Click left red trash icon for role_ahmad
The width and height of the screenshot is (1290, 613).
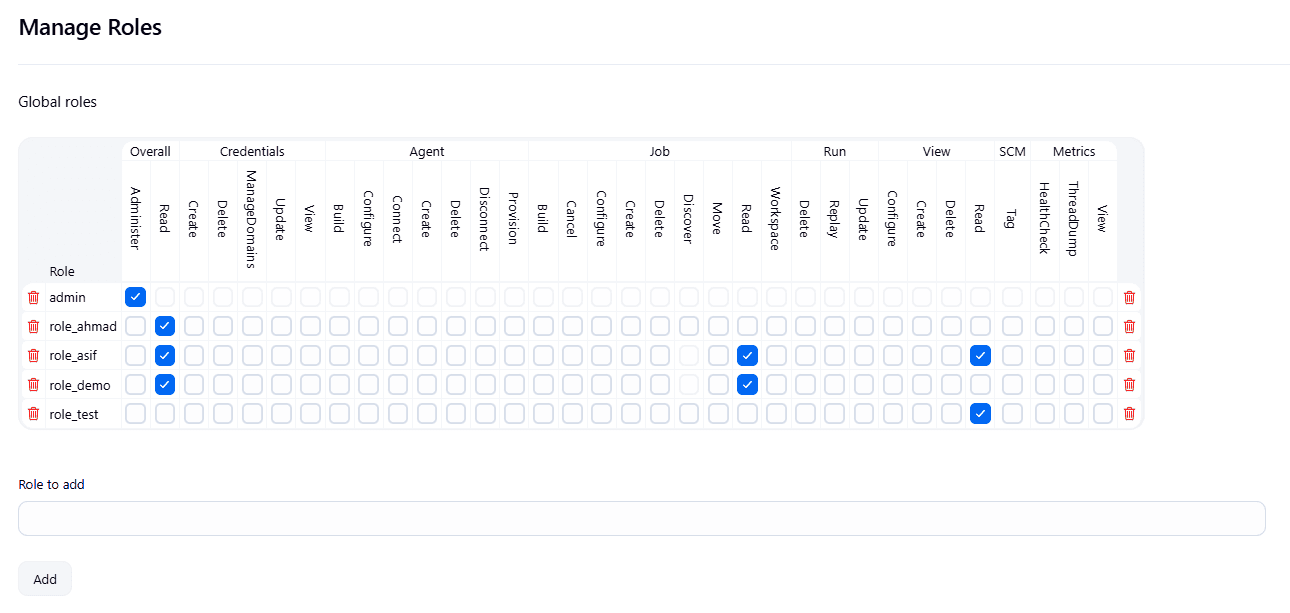pos(33,326)
